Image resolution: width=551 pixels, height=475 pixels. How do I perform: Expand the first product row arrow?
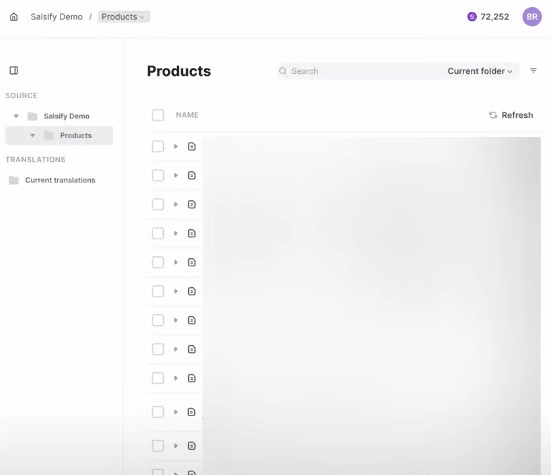(176, 147)
